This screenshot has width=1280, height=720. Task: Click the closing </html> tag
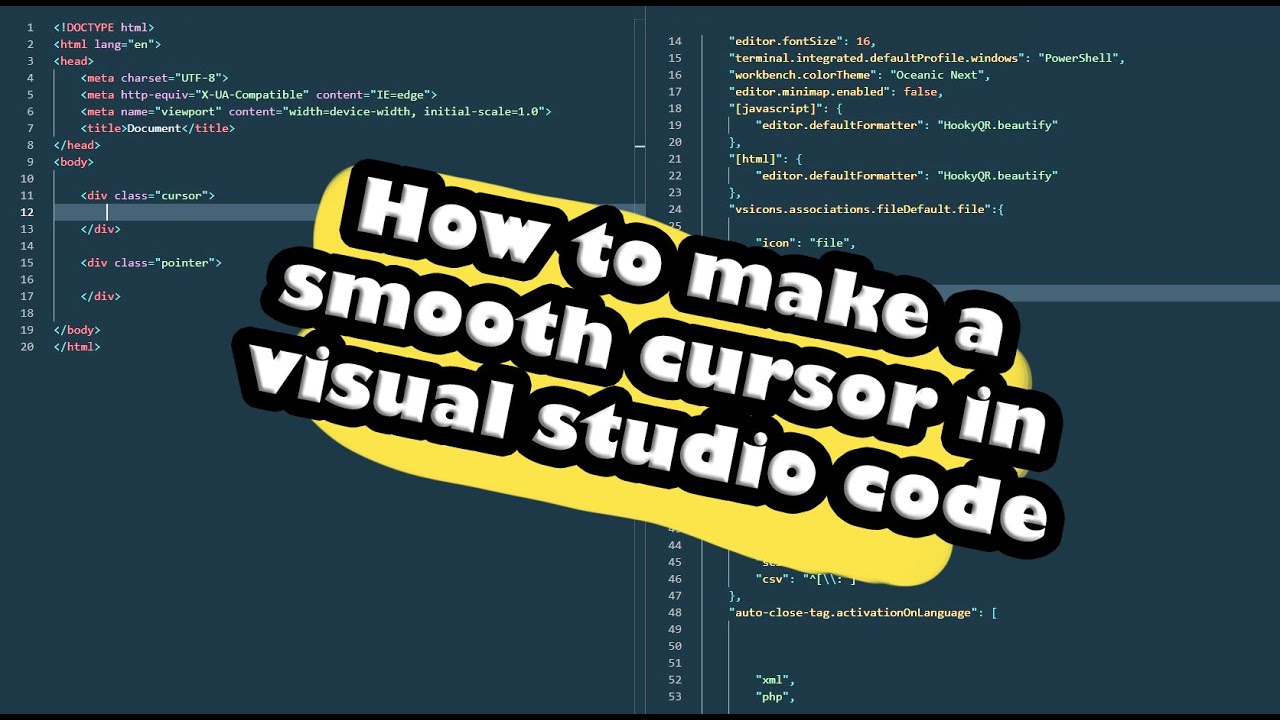coord(77,347)
